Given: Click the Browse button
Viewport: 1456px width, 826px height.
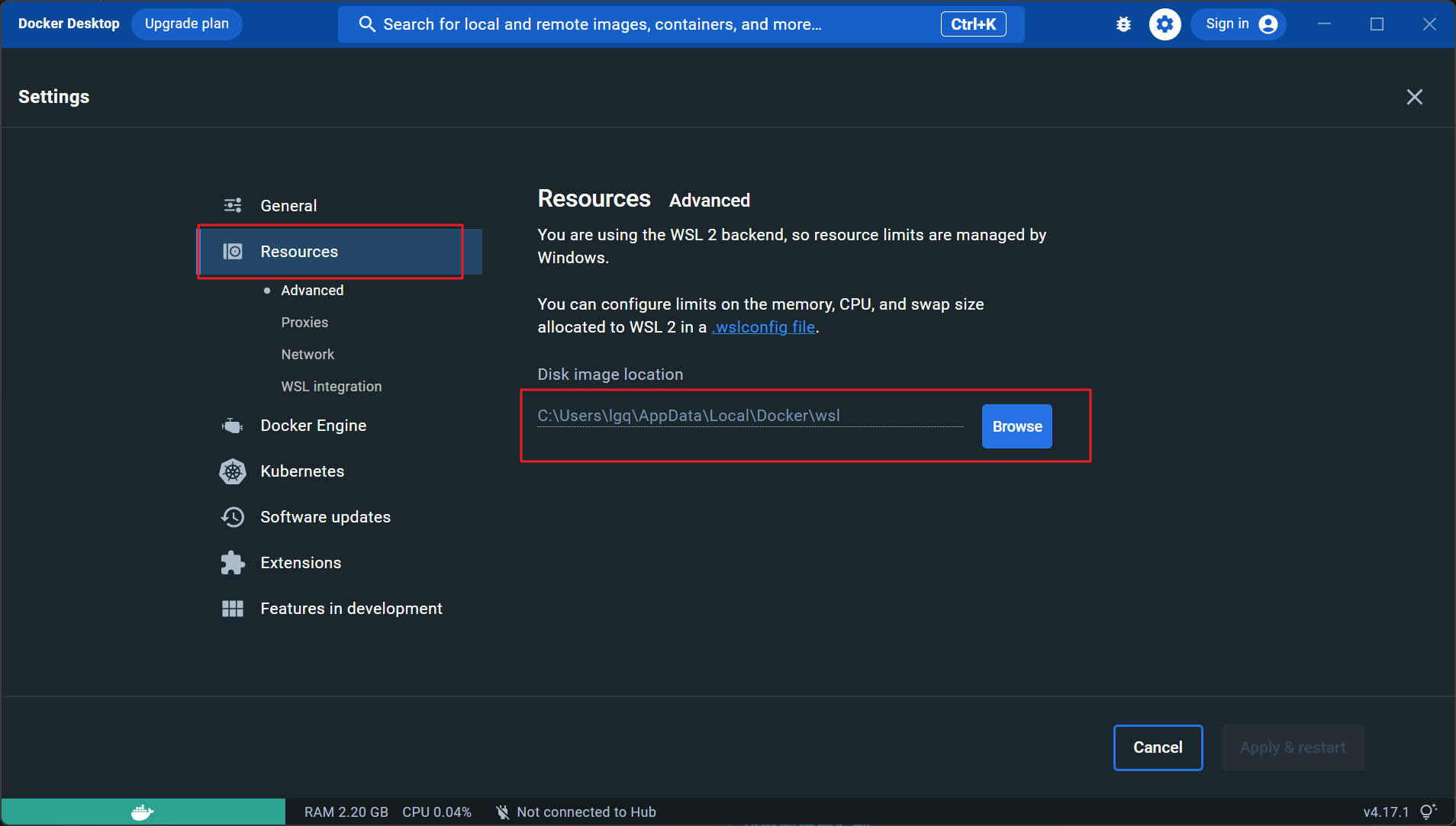Looking at the screenshot, I should pyautogui.click(x=1016, y=426).
